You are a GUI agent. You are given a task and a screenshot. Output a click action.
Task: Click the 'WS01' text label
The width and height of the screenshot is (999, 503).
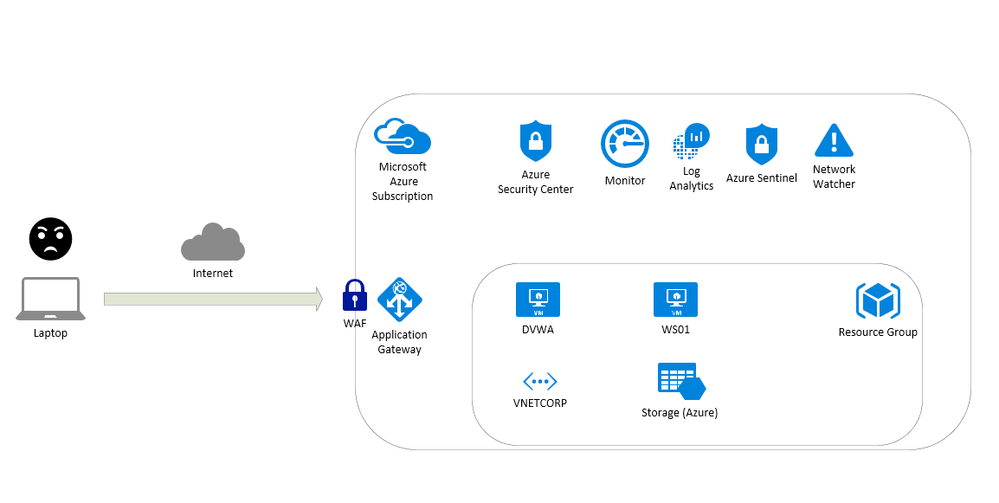coord(675,330)
